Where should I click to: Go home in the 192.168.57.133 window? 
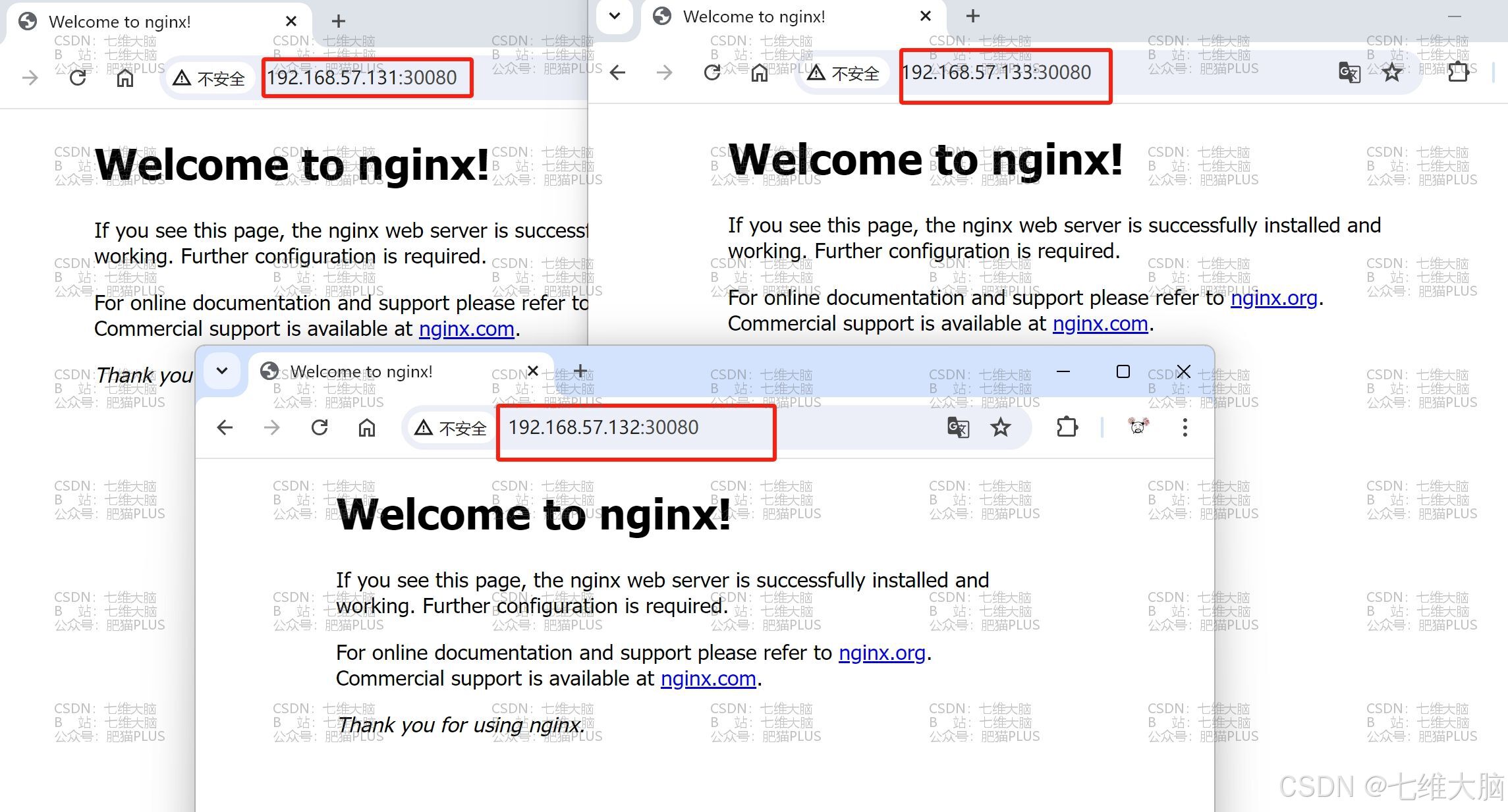(760, 72)
